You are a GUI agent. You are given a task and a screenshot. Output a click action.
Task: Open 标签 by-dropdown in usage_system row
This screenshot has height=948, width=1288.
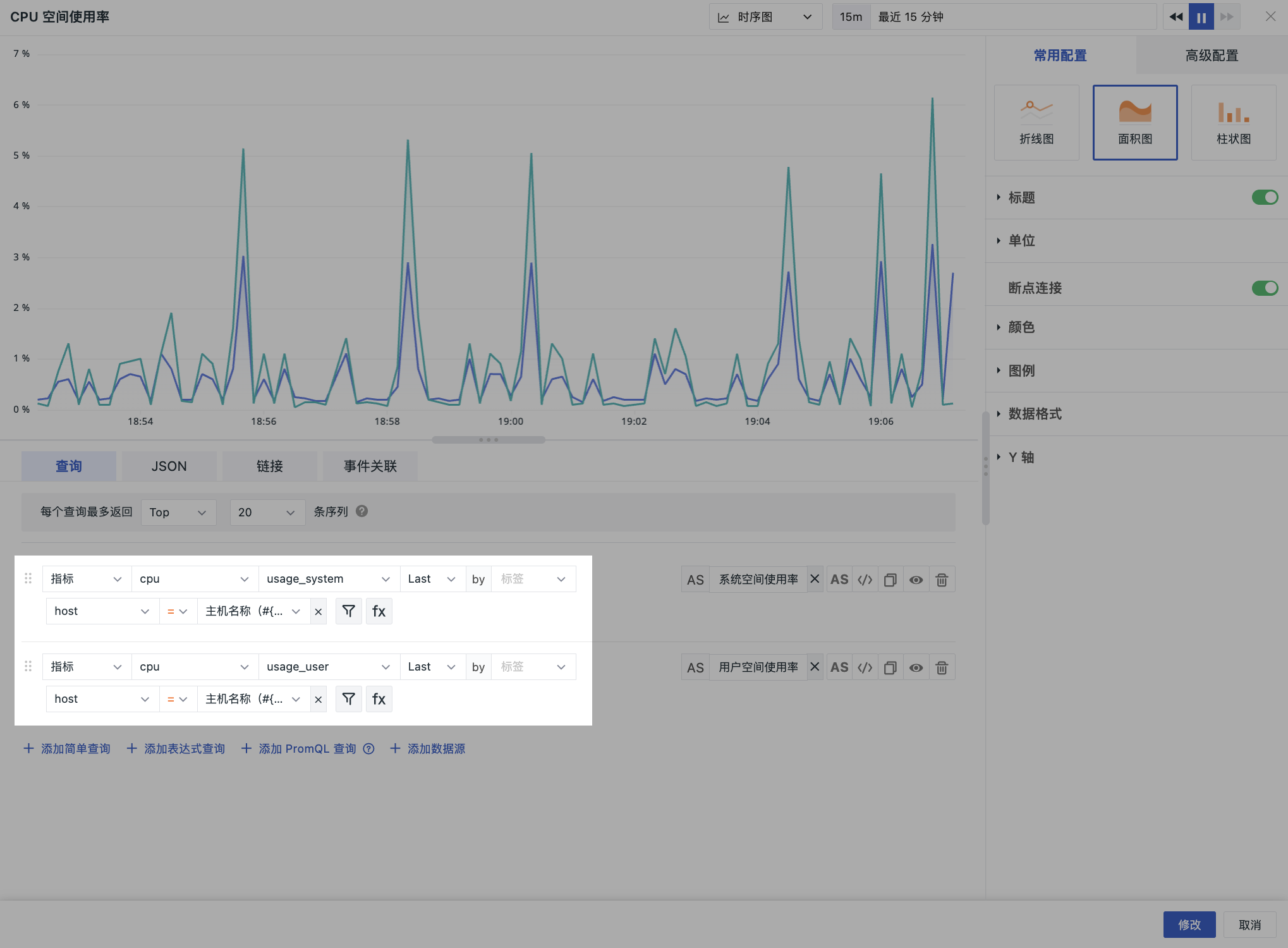click(533, 579)
